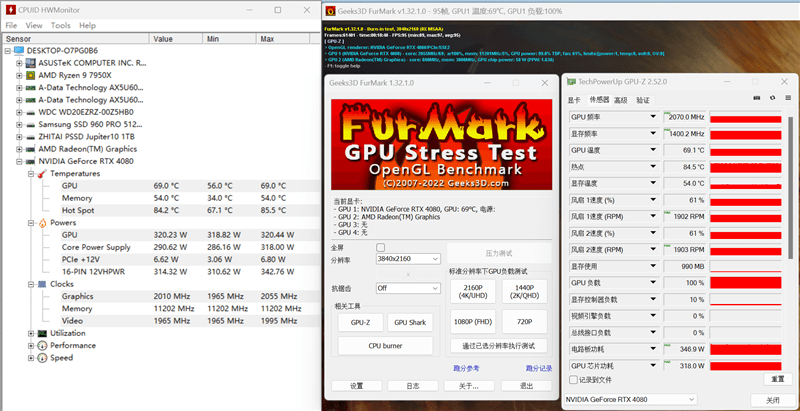Collapse the NVIDIA GeForce RTX 4080 node
The image size is (800, 411).
[19, 161]
